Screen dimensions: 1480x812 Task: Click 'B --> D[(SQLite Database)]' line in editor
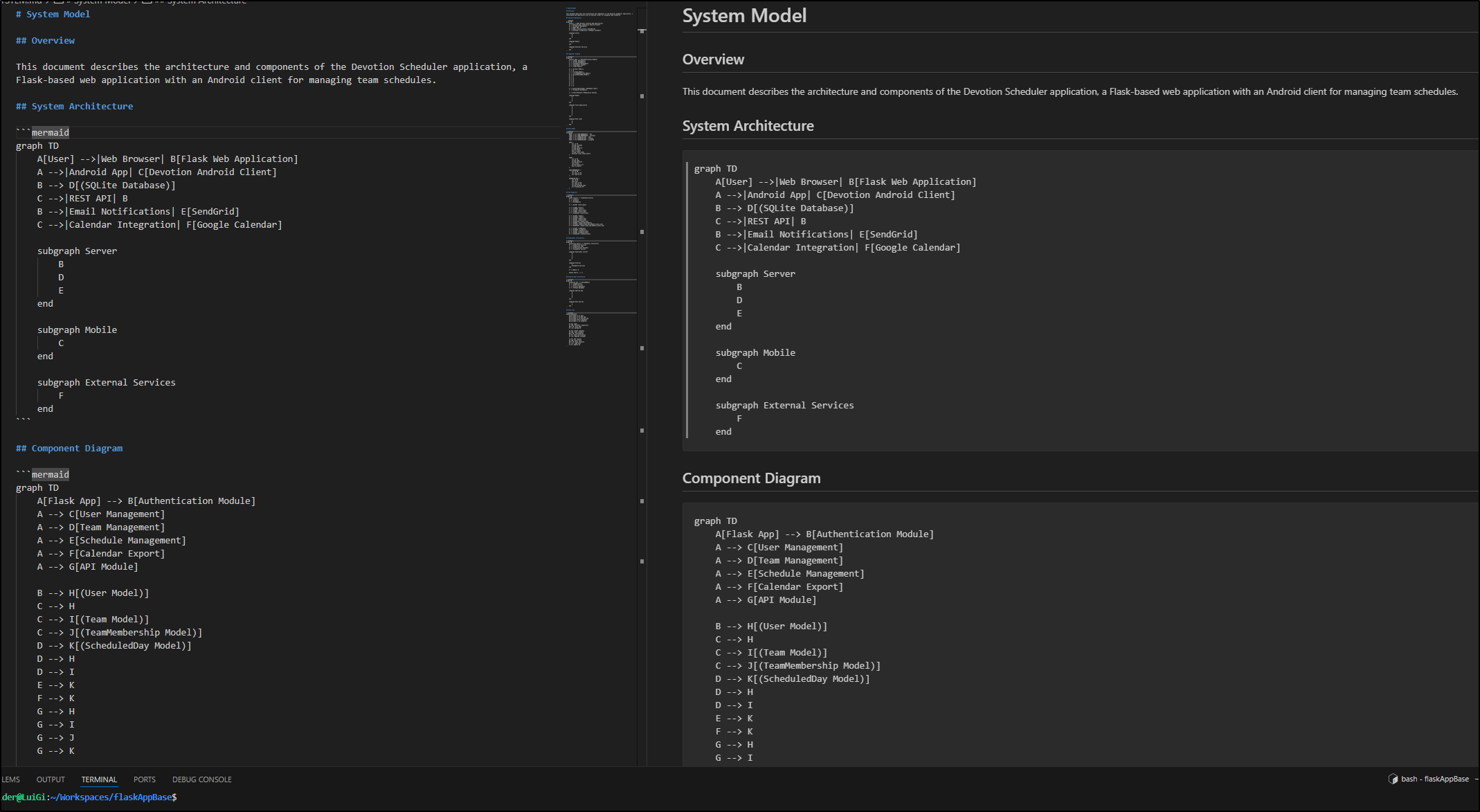click(x=107, y=185)
